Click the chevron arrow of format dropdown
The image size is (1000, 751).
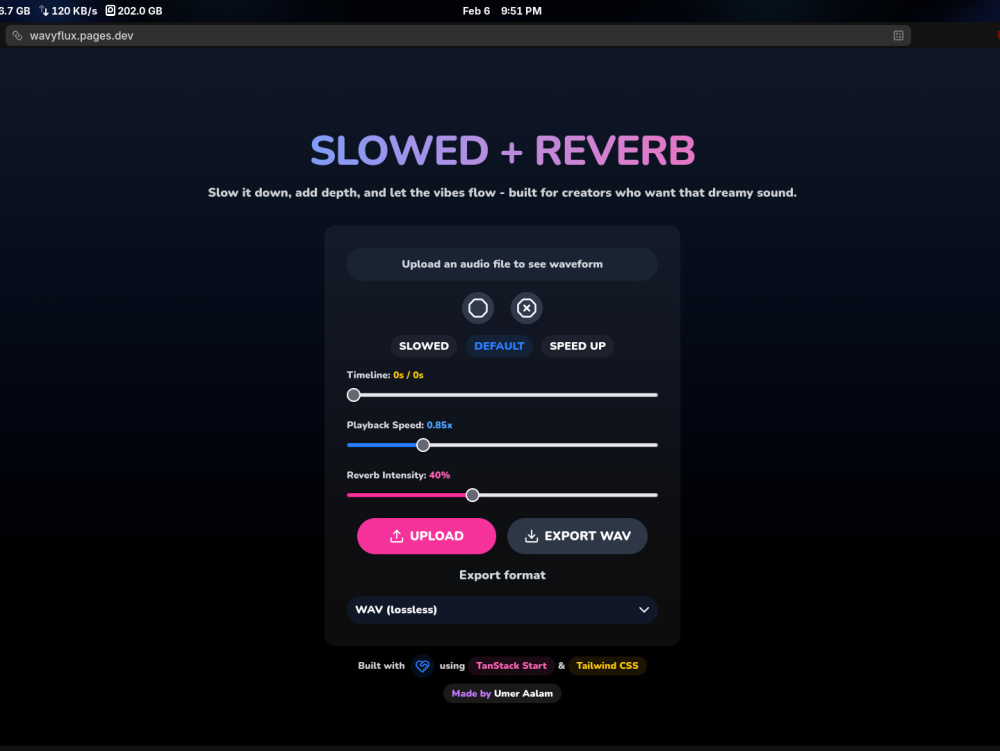point(644,609)
